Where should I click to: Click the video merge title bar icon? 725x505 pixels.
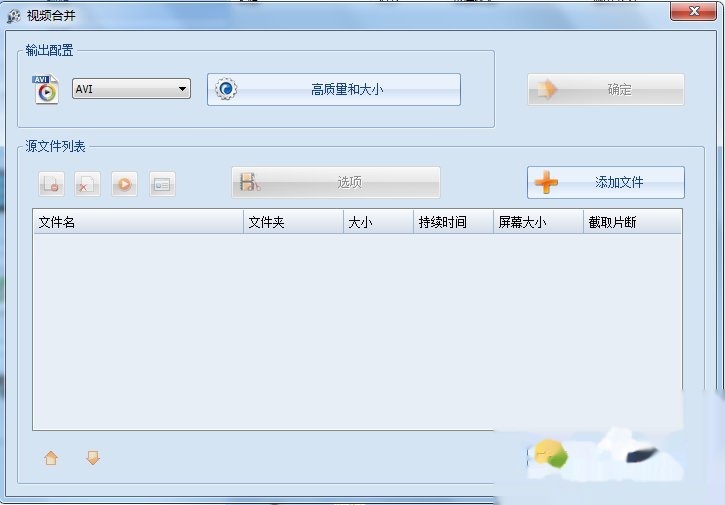(x=14, y=16)
